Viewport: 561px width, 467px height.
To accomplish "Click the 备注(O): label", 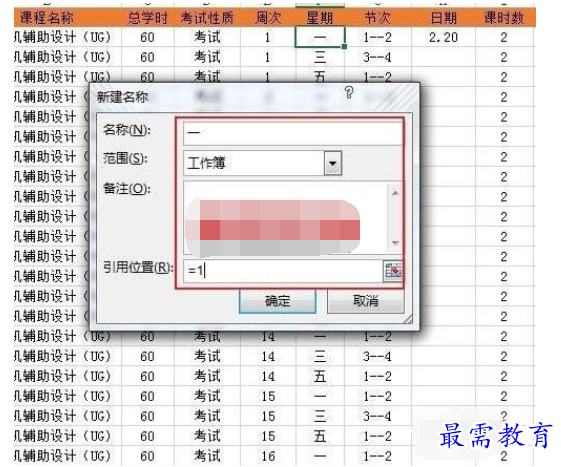I will pos(127,188).
